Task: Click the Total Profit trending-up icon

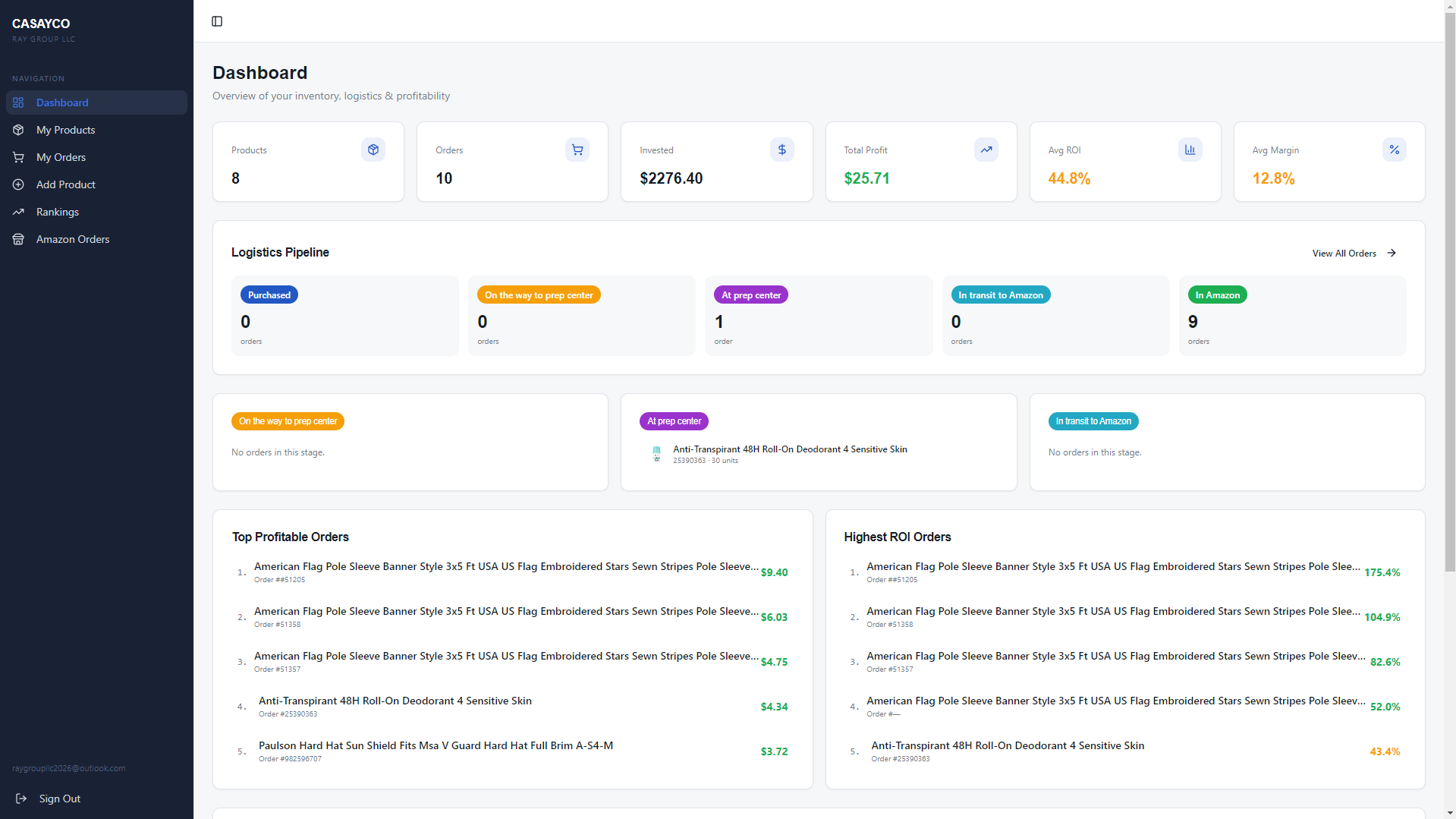Action: tap(986, 150)
